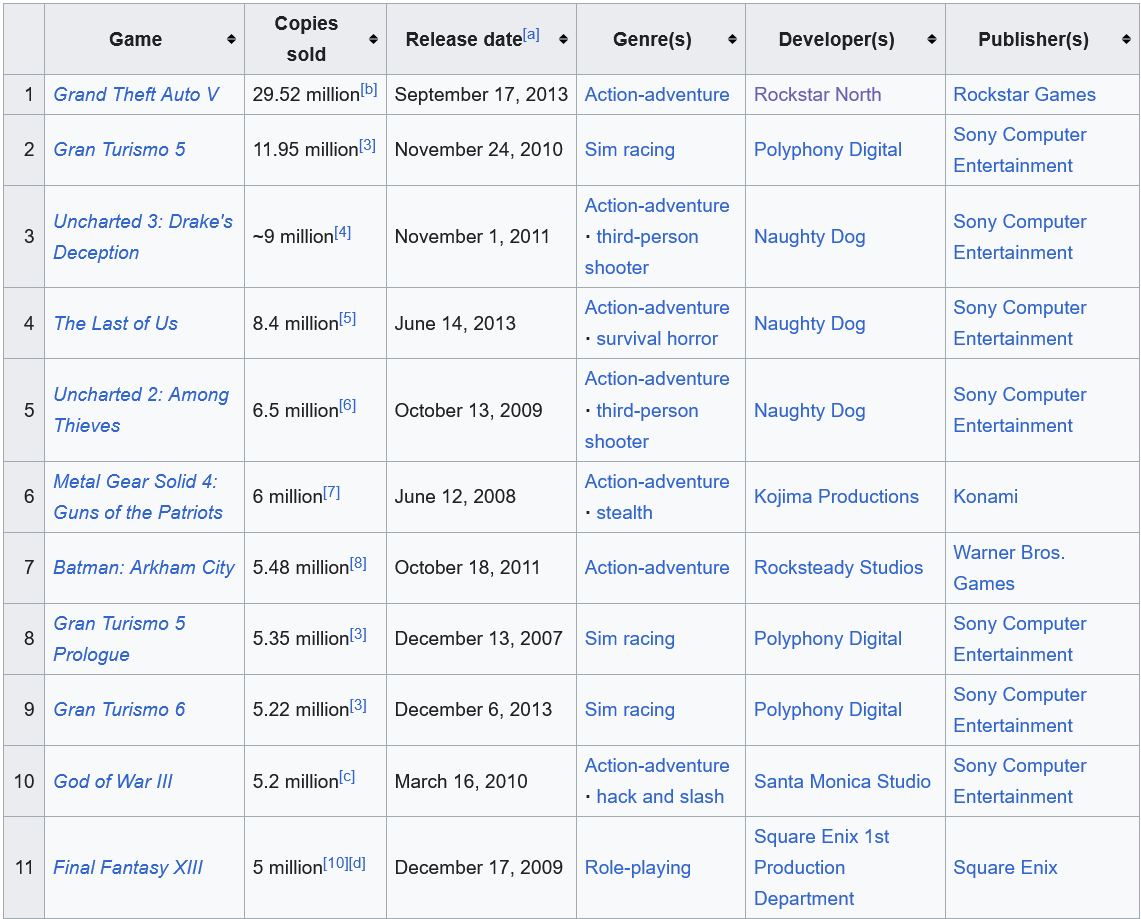Open Sony Computer Entertainment link in Gran Turismo 6 row

[1019, 710]
